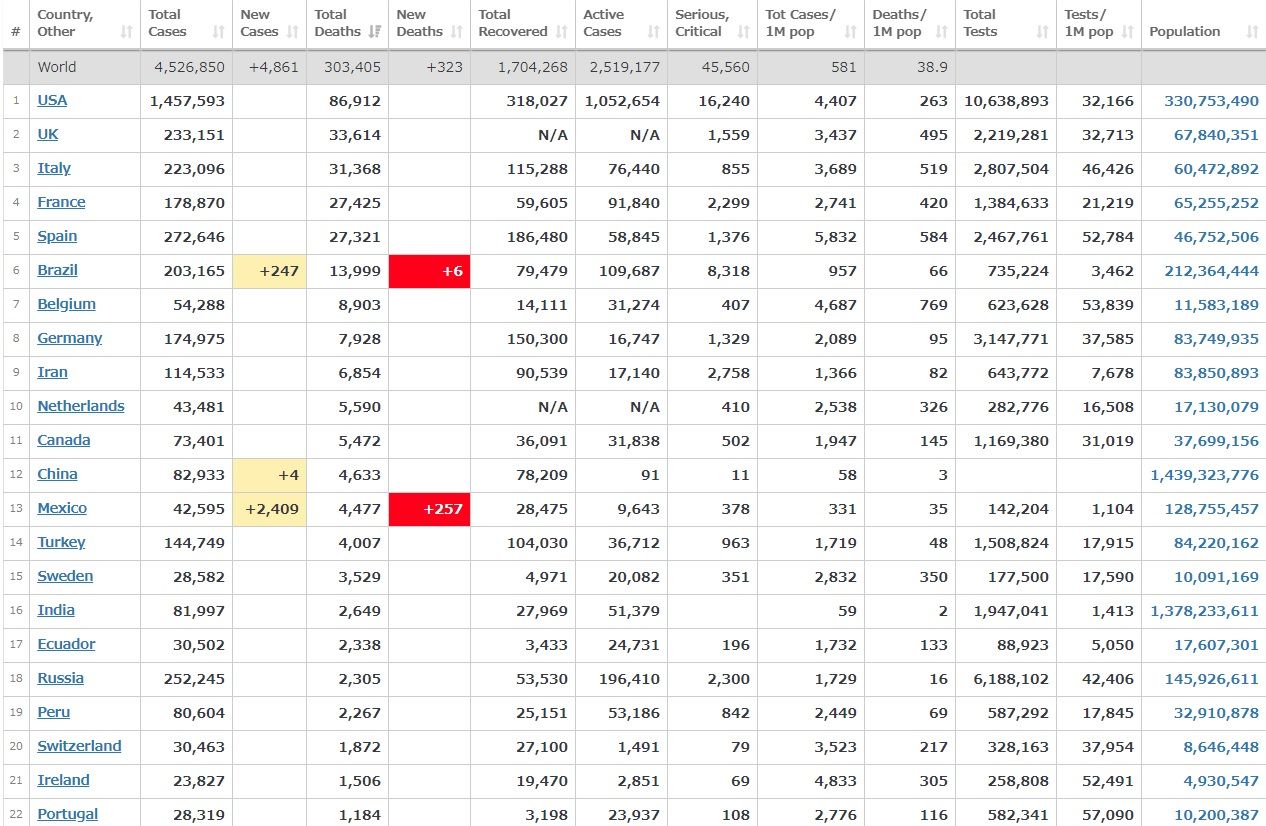1266x826 pixels.
Task: Click sort icon in New Deaths header
Action: pos(457,32)
